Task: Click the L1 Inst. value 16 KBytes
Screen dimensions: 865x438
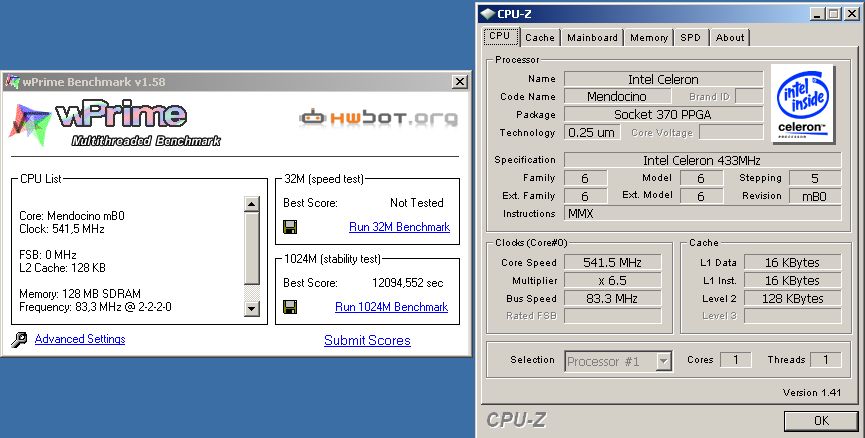Action: (792, 280)
